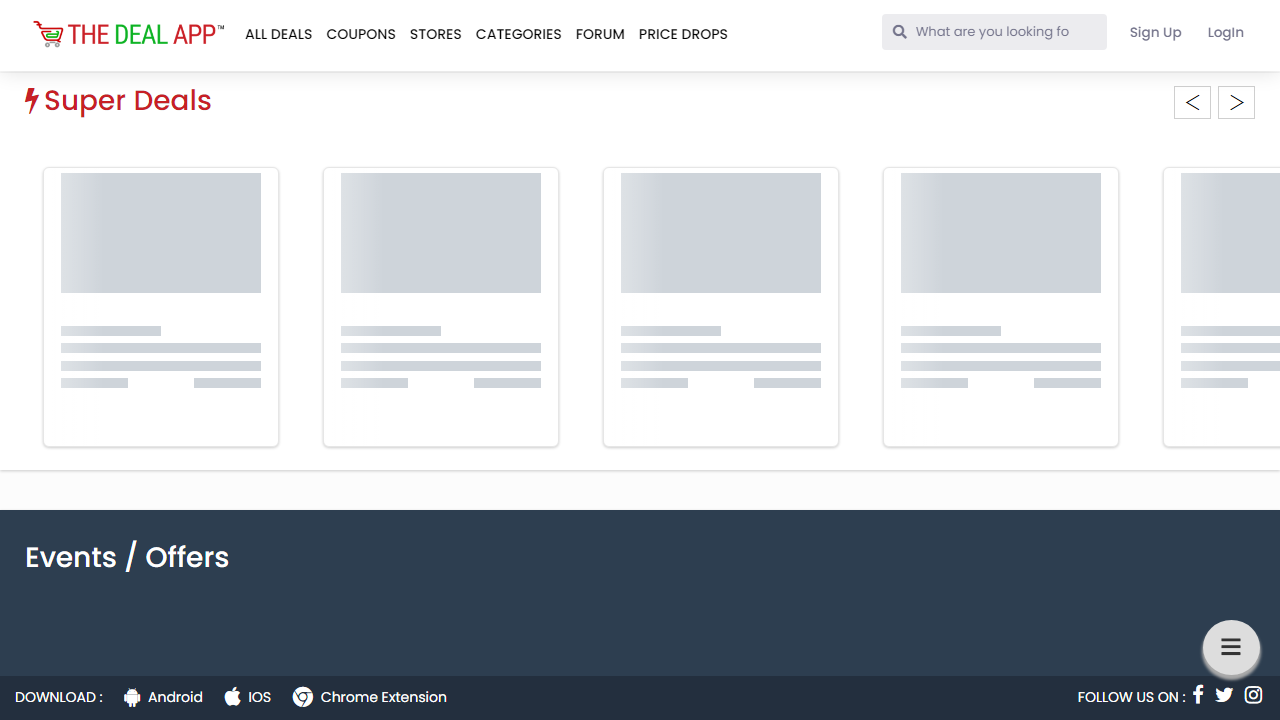Browse the Categories menu
Screen dimensions: 1280x720
point(518,34)
